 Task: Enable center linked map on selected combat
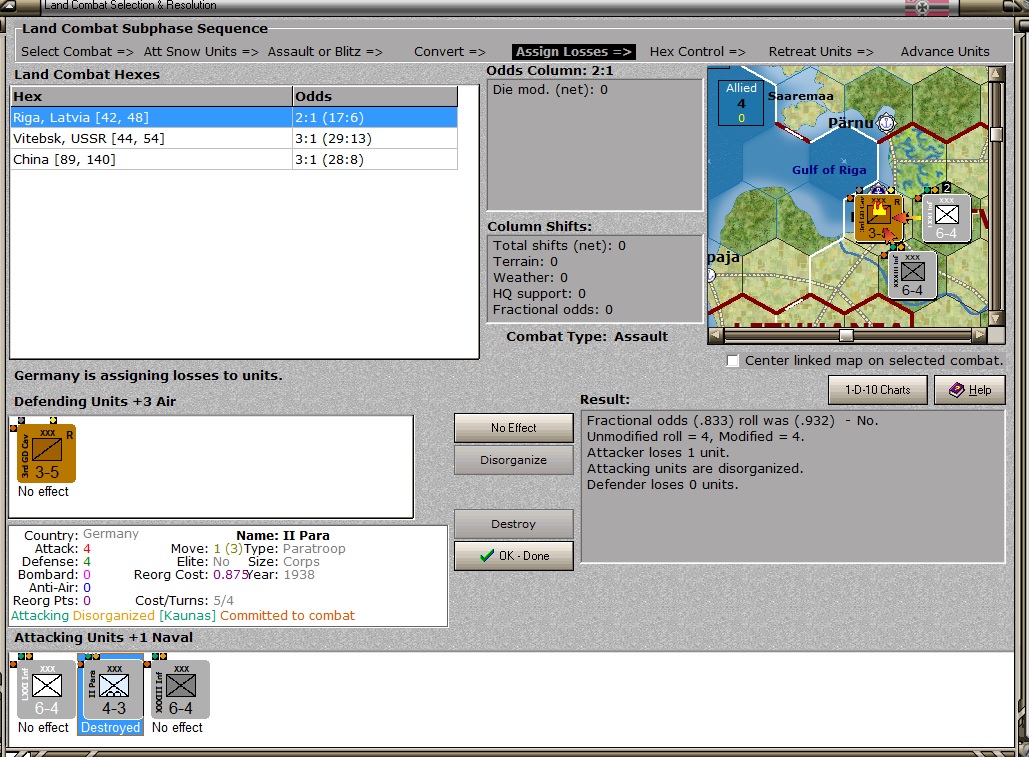(x=732, y=361)
